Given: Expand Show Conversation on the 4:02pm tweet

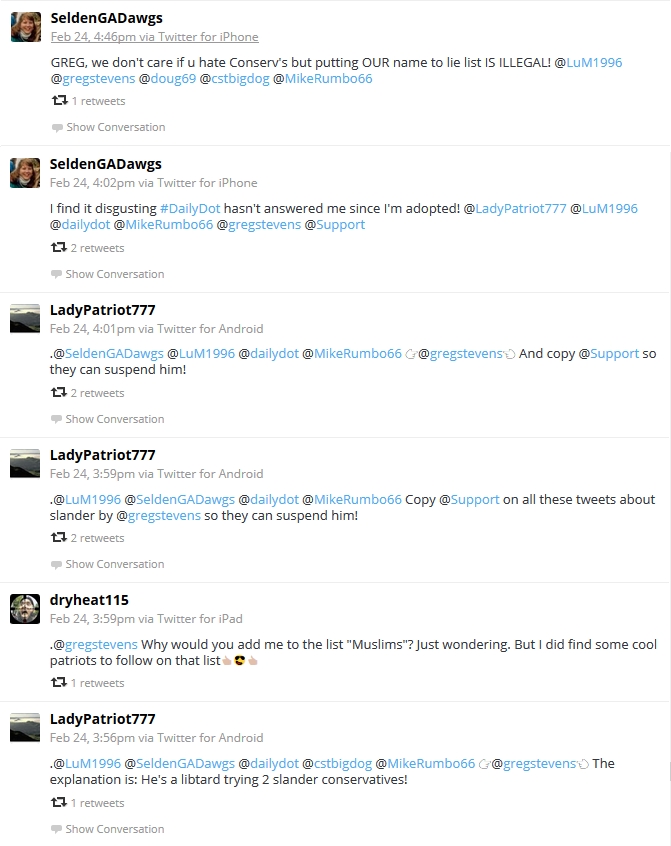Looking at the screenshot, I should [115, 274].
